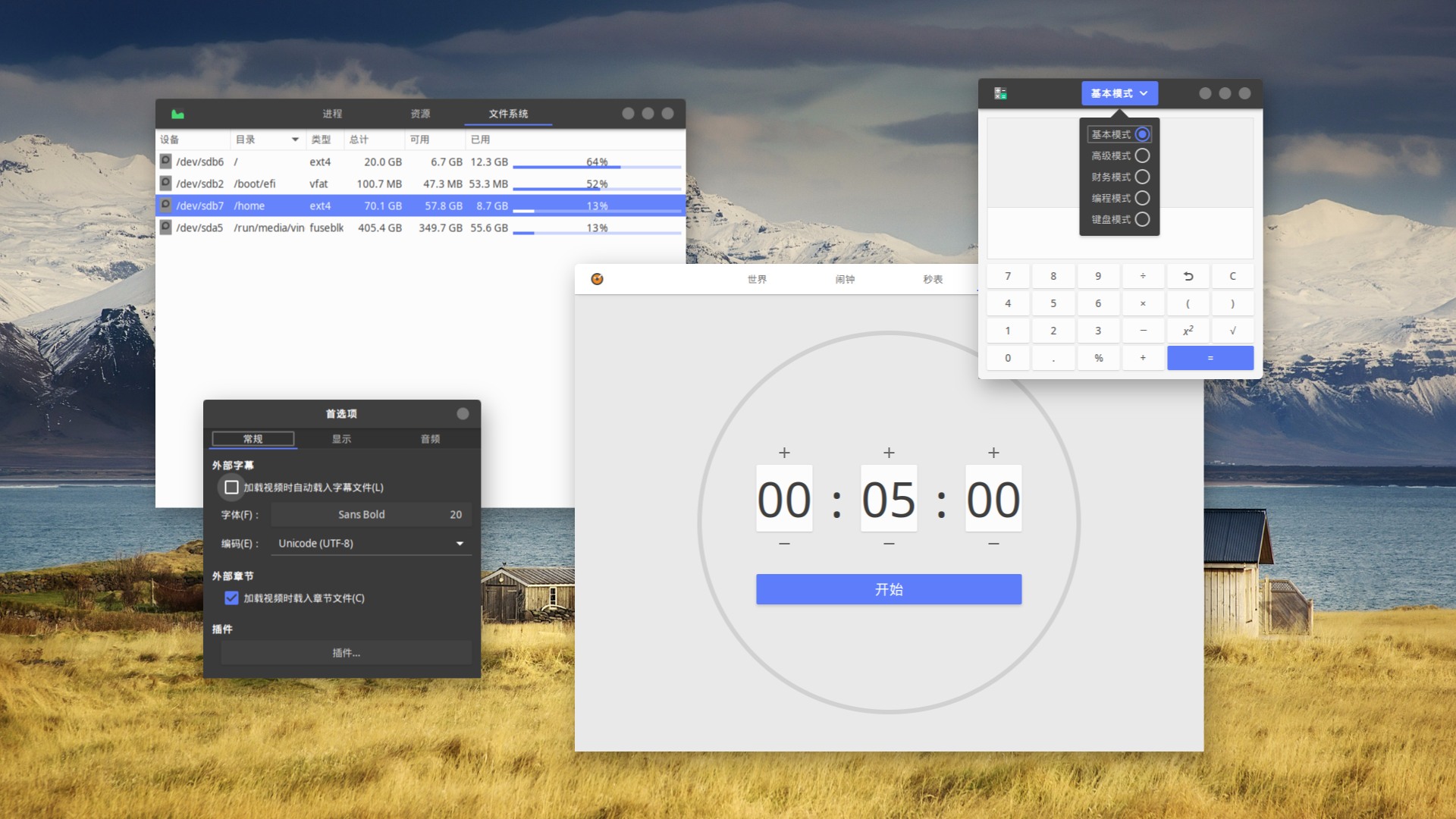Open the 插件... plugins button
The image size is (1456, 819).
346,653
